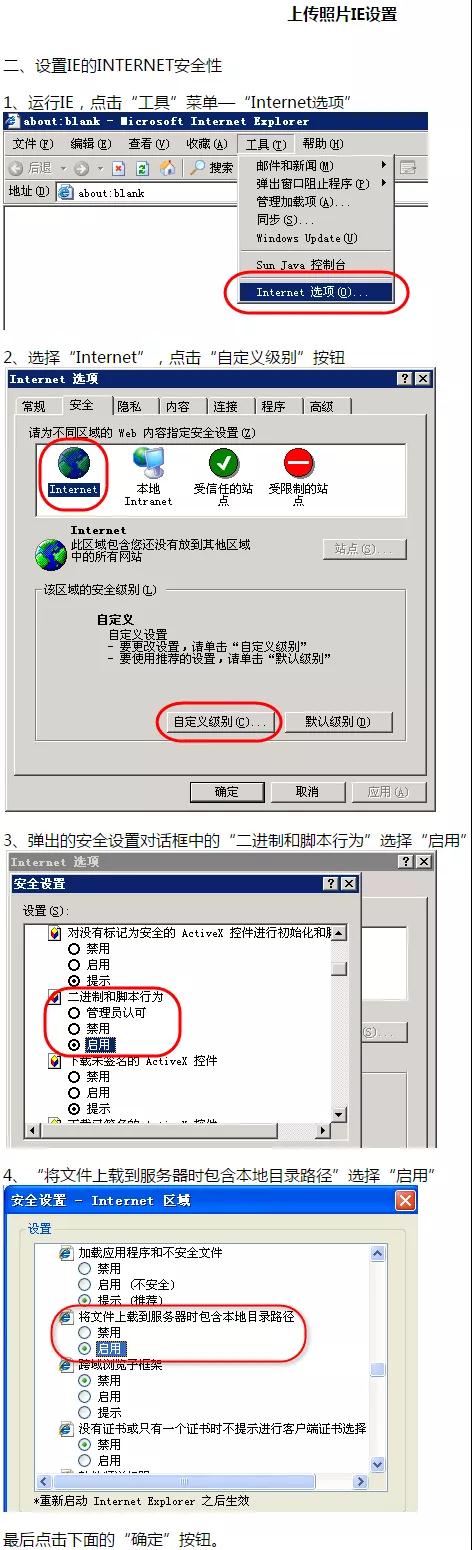
Task: Choose the 受限制的站点 red icon
Action: click(298, 463)
